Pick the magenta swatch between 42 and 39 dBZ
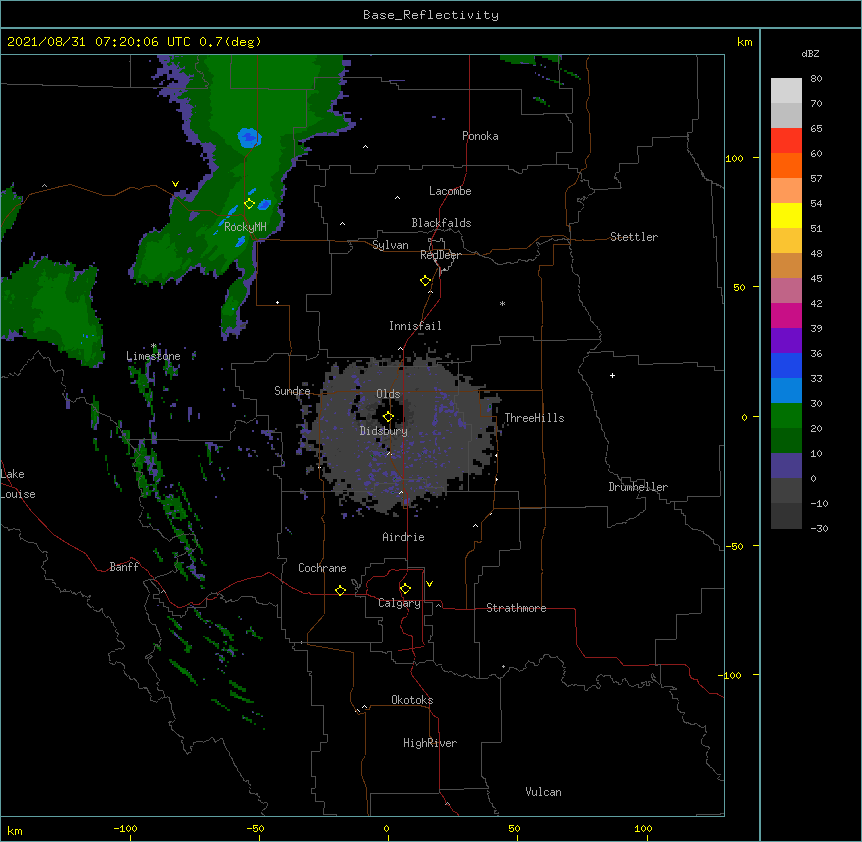Image resolution: width=862 pixels, height=842 pixels. (786, 315)
